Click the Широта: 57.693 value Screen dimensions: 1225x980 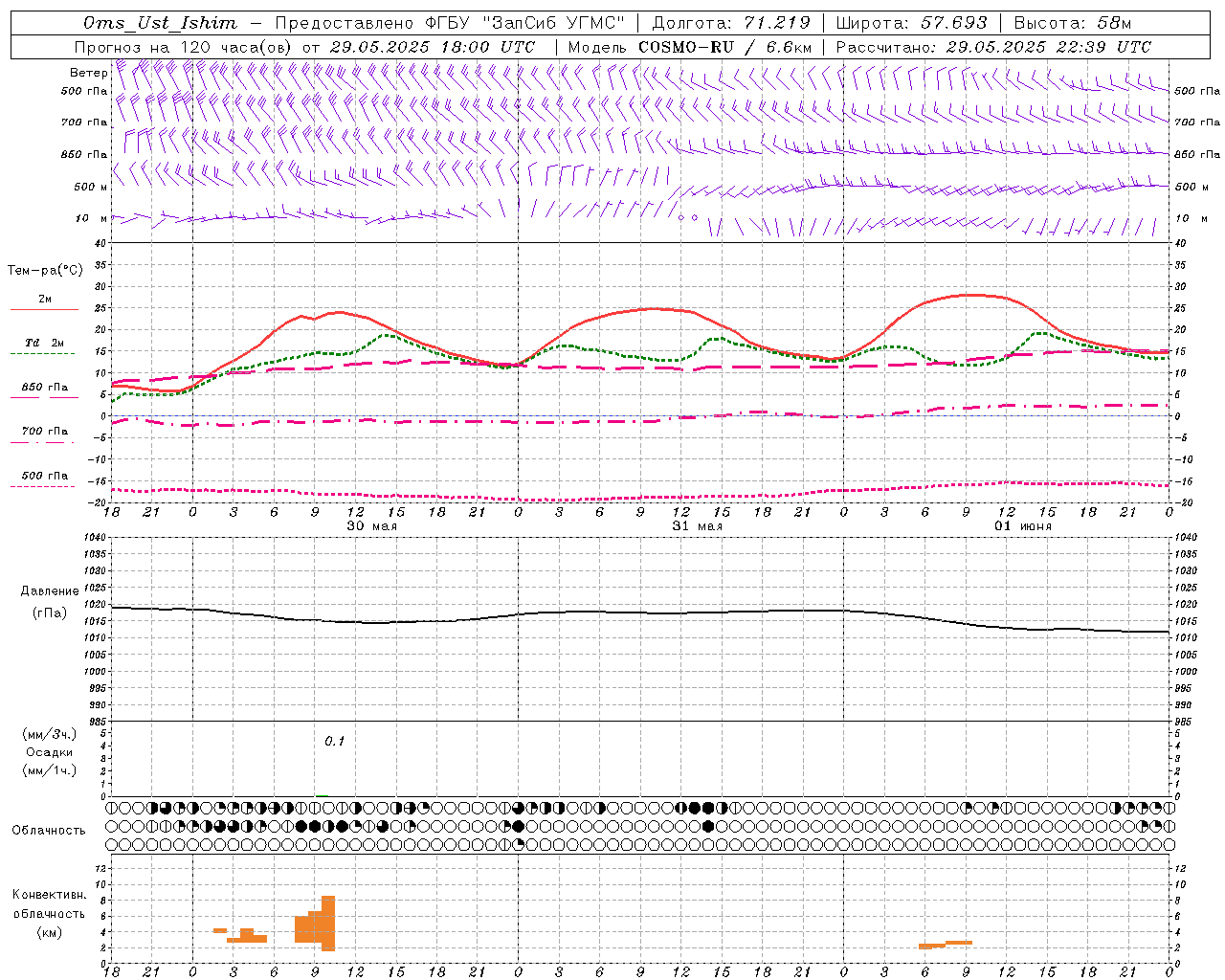(911, 23)
